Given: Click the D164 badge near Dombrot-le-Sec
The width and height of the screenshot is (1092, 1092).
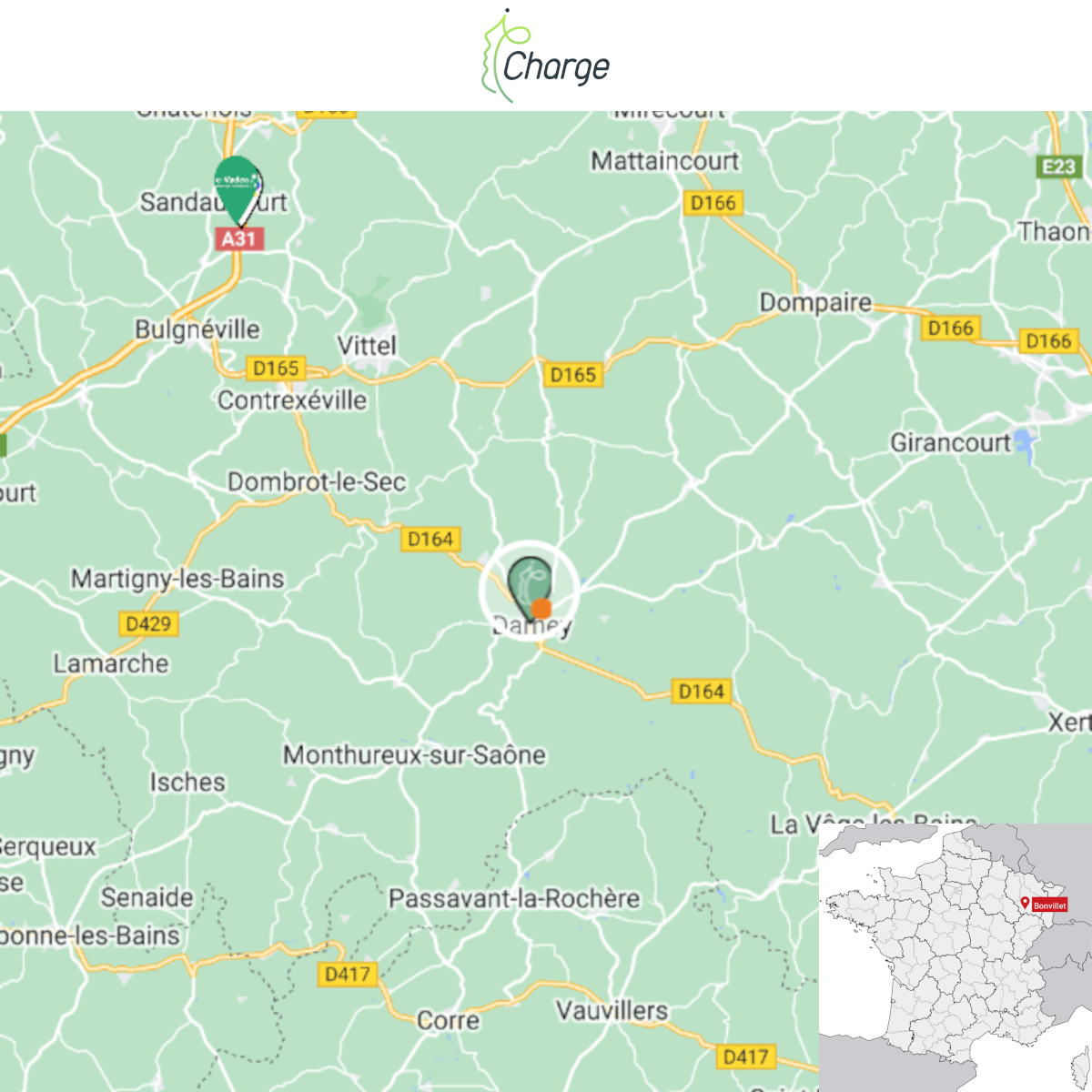Looking at the screenshot, I should (430, 540).
